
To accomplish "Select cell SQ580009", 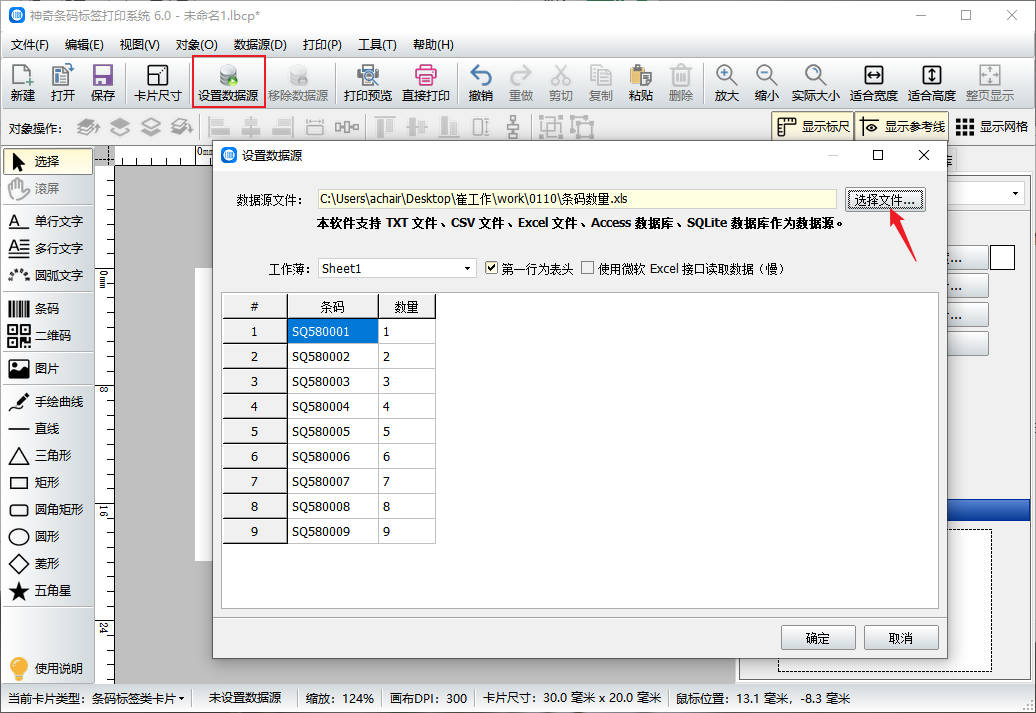I will click(332, 531).
